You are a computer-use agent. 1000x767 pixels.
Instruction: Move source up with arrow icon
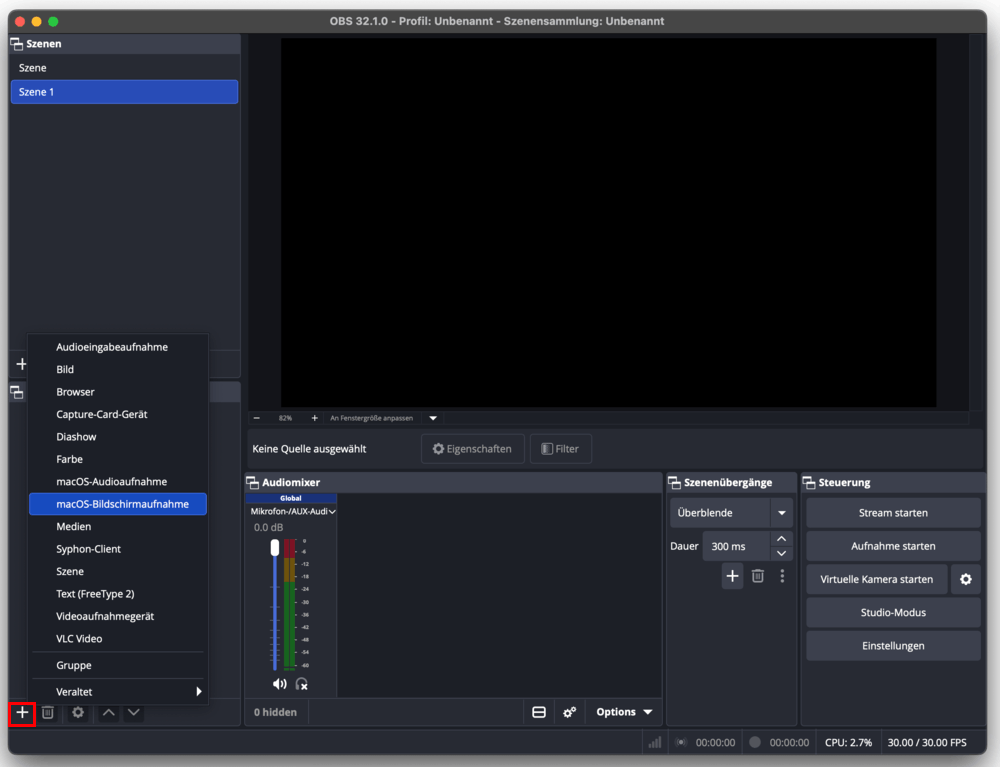click(109, 713)
